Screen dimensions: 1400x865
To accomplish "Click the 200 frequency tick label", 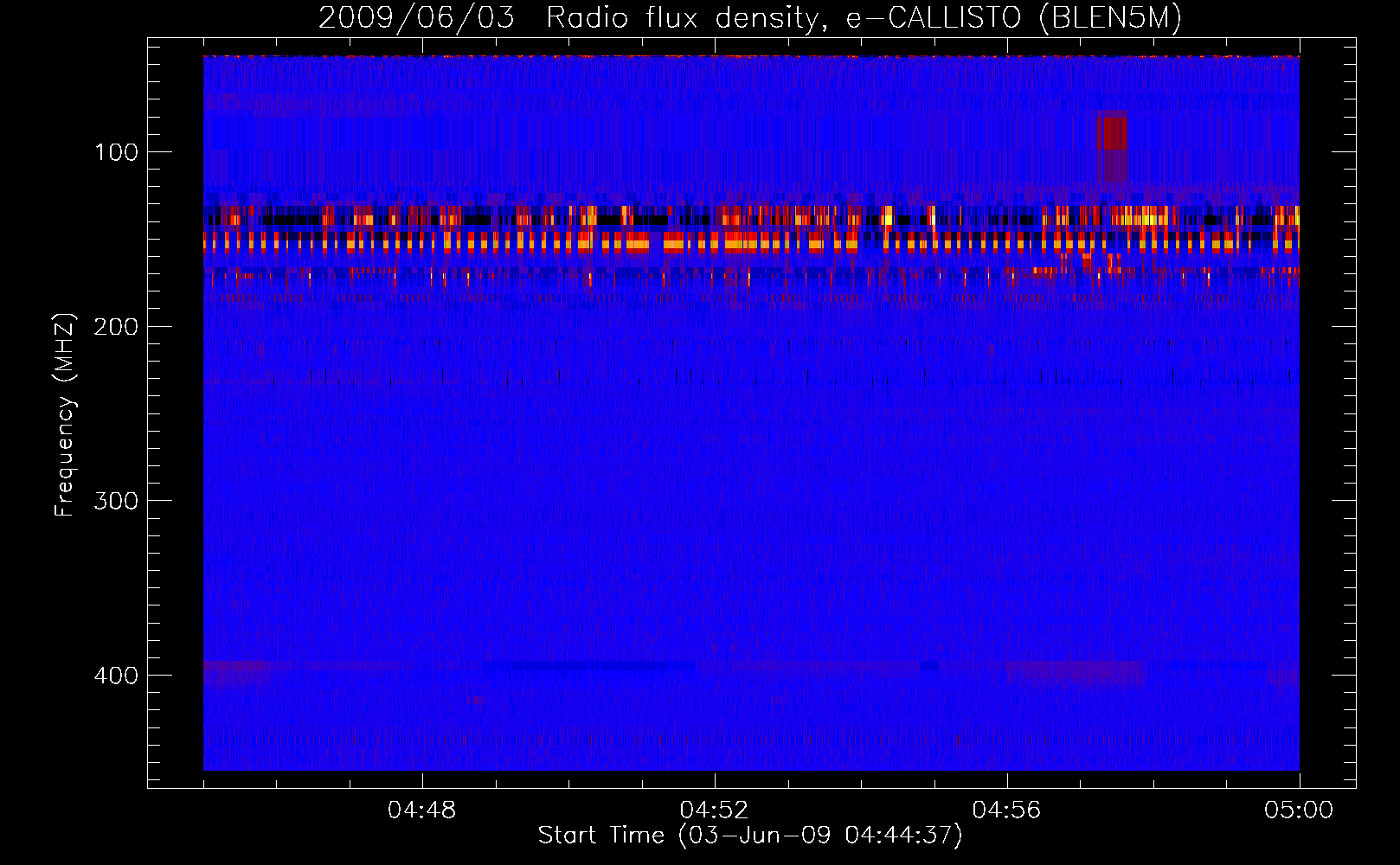I will tap(116, 327).
